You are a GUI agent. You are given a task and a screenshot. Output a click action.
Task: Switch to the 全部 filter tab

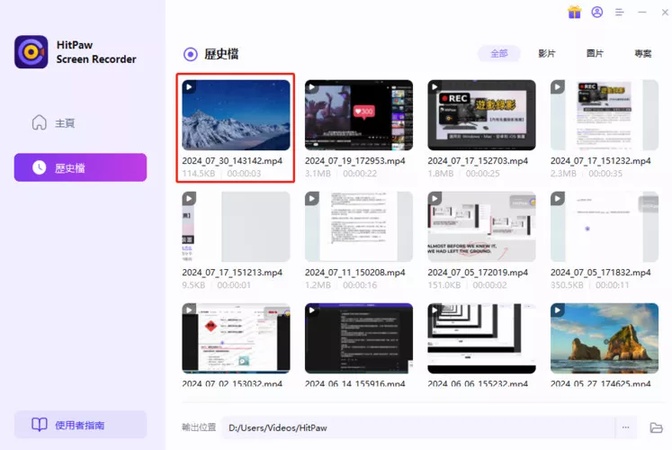tap(499, 53)
